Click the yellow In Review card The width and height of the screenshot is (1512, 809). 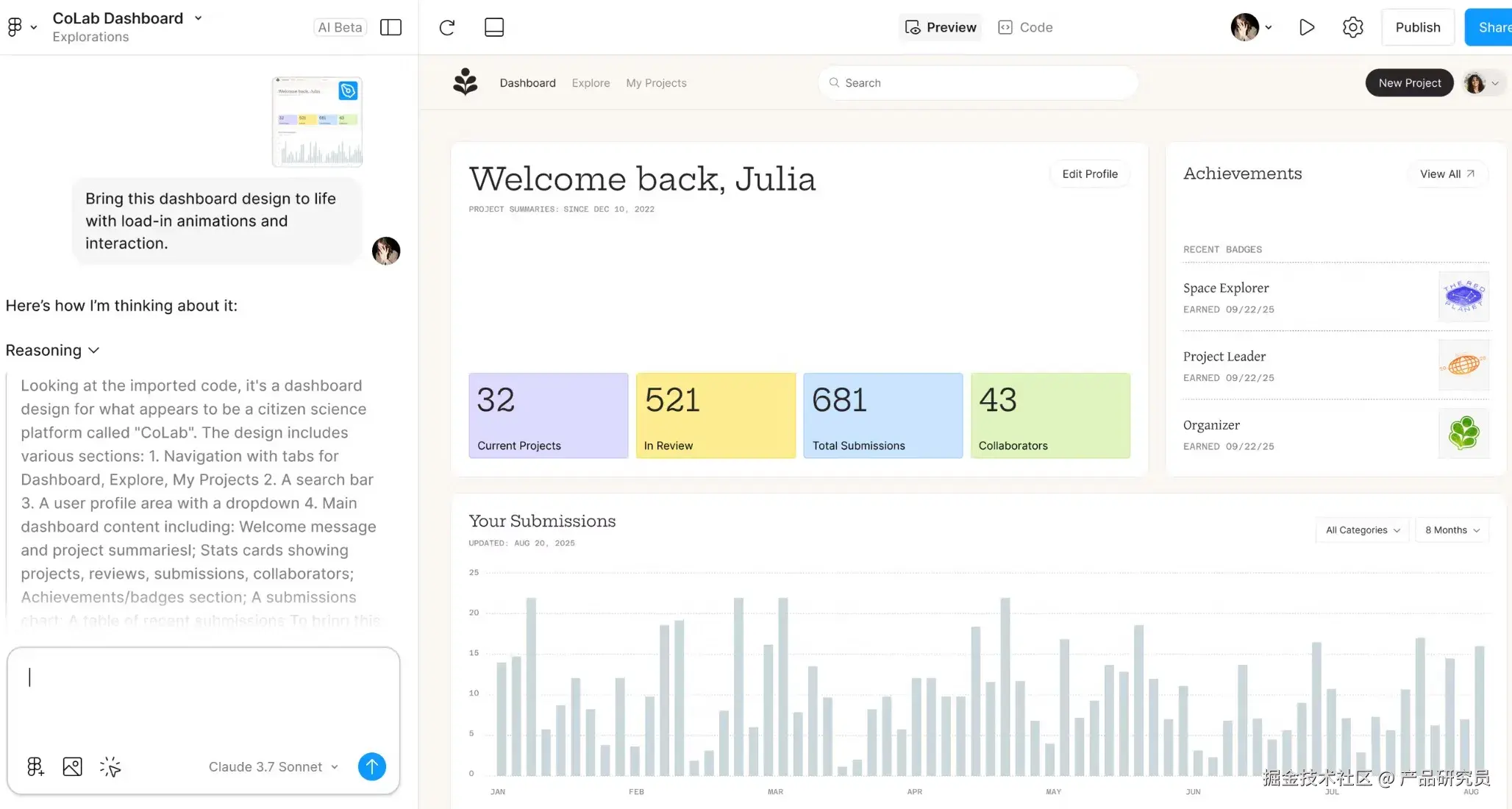coord(715,416)
